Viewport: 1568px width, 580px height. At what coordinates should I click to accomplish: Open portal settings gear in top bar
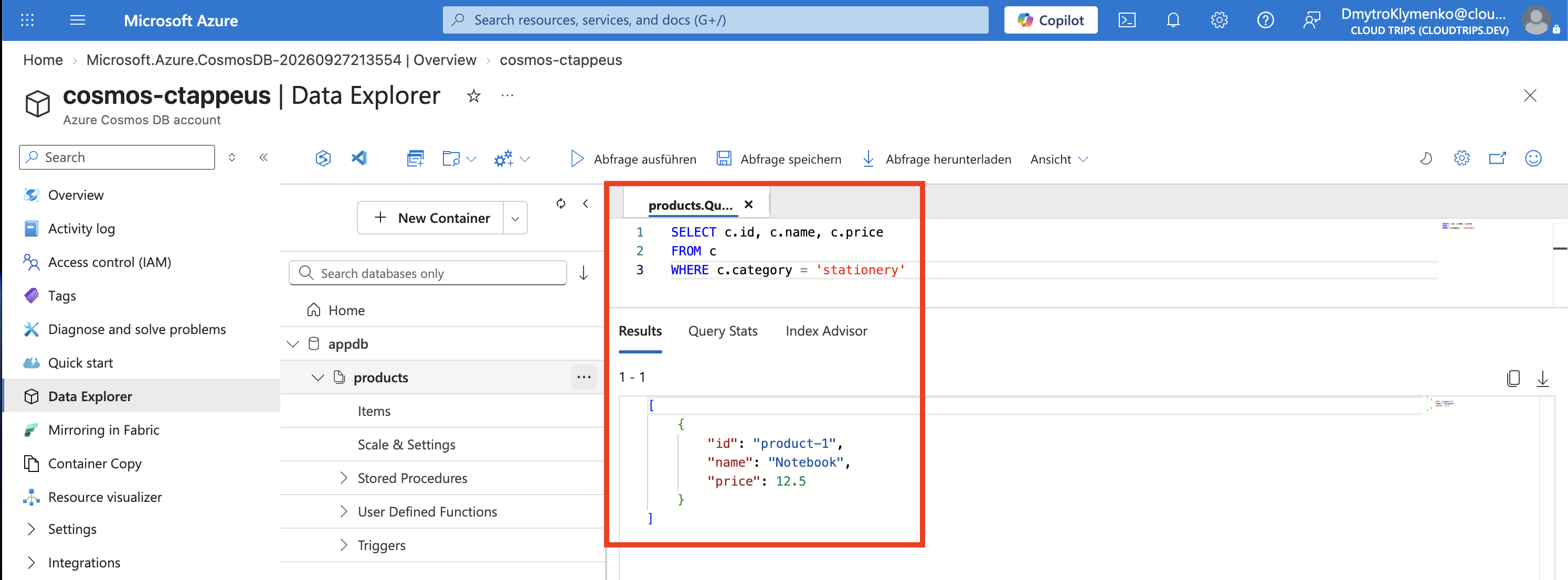pos(1219,20)
